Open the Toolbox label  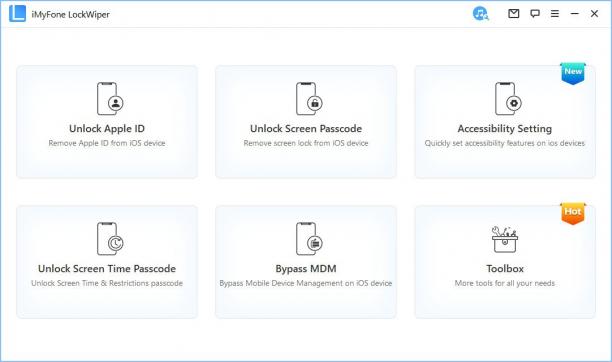[x=505, y=269]
